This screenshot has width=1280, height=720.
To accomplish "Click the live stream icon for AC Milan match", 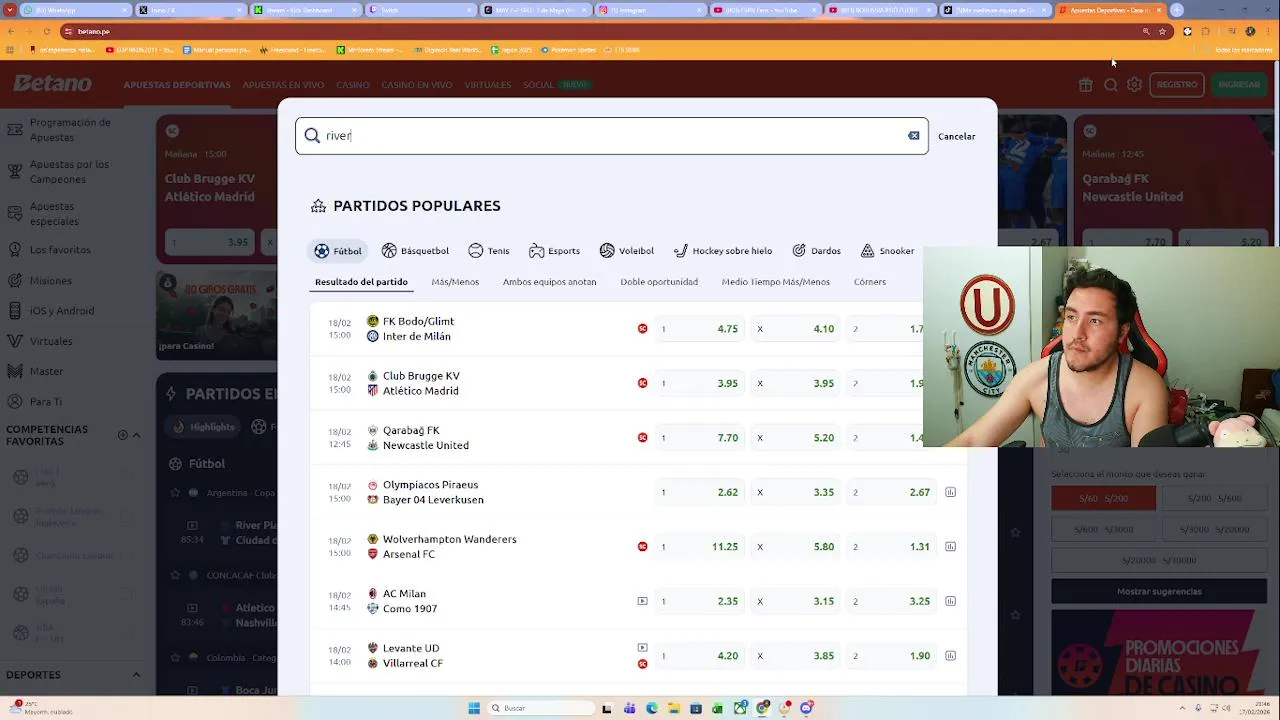I will [642, 601].
